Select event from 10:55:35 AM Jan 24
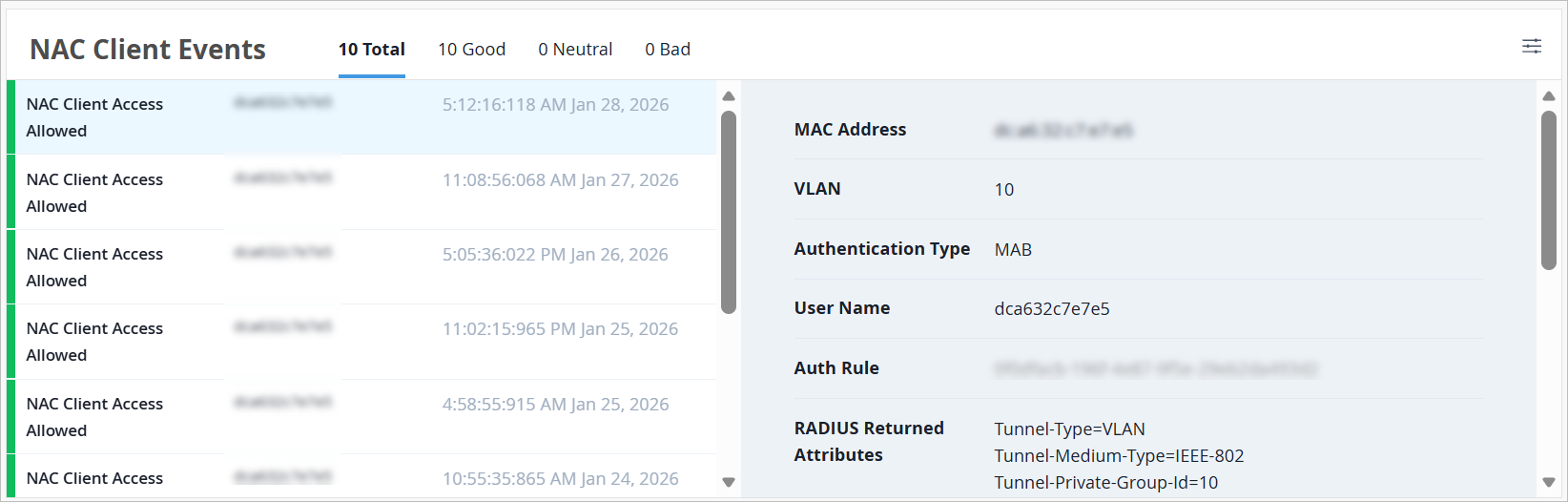The width and height of the screenshot is (1568, 502). pyautogui.click(x=362, y=479)
